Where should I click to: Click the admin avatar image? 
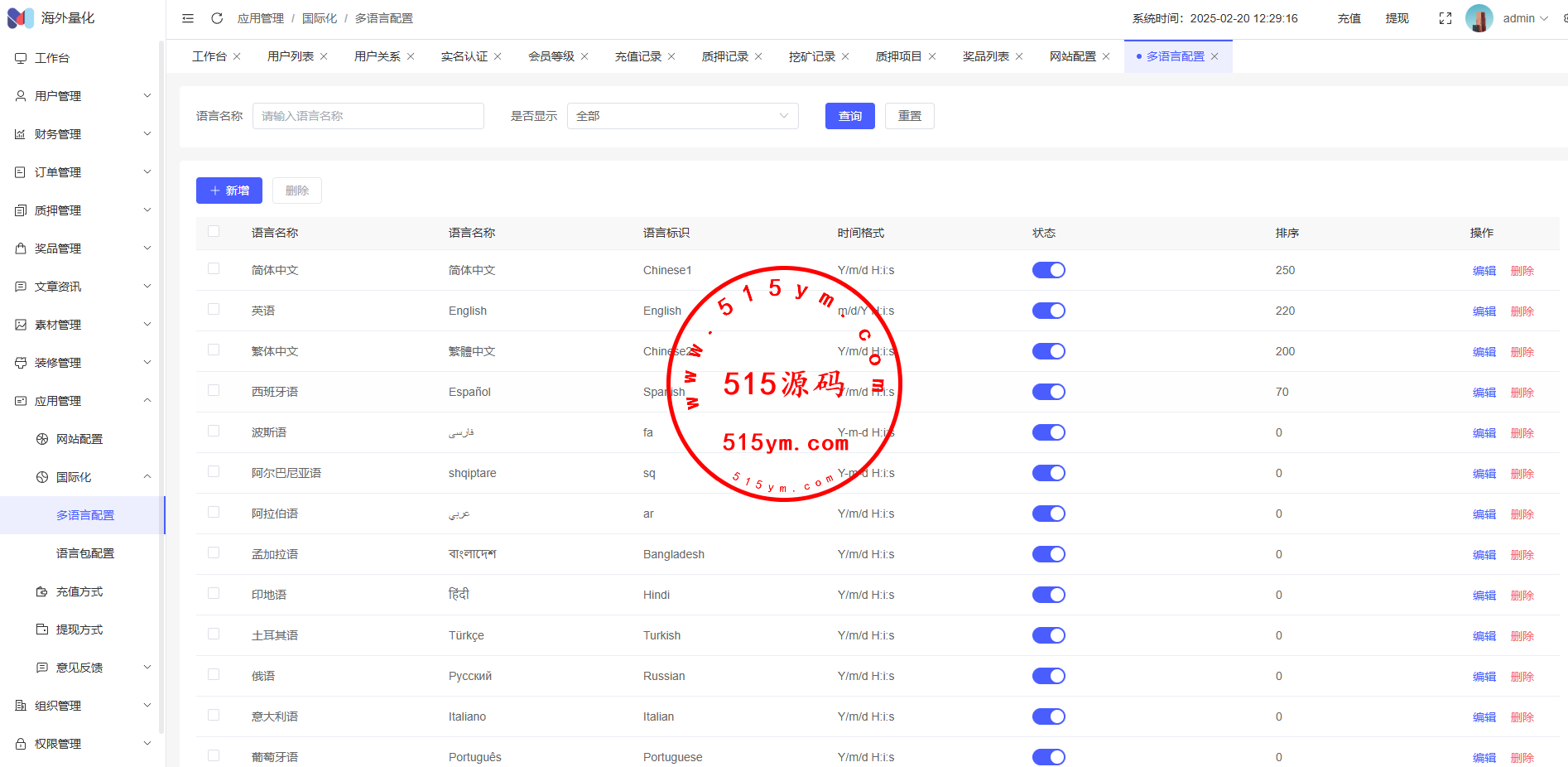click(1479, 18)
